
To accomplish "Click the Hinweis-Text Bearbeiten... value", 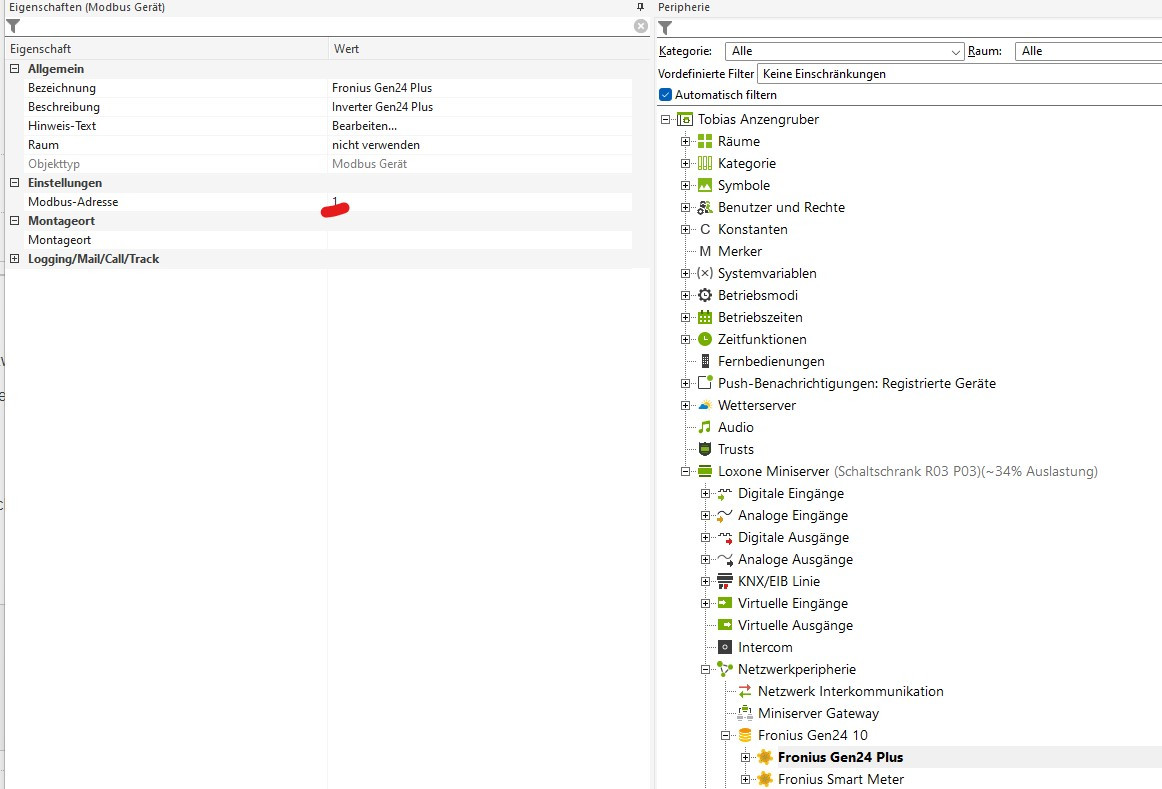I will pos(364,126).
